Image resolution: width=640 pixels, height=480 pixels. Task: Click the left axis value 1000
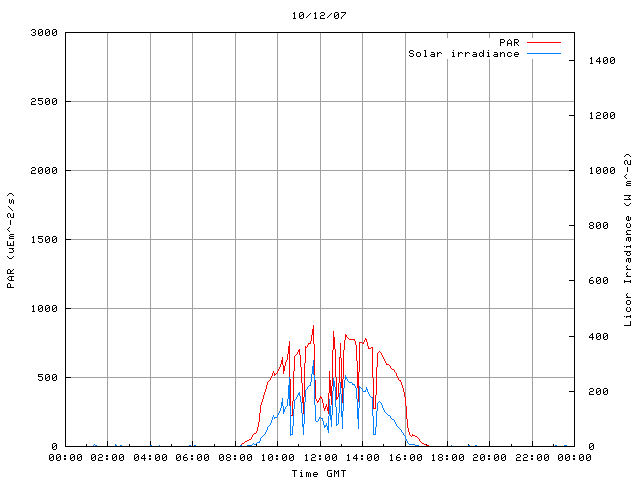pos(44,309)
